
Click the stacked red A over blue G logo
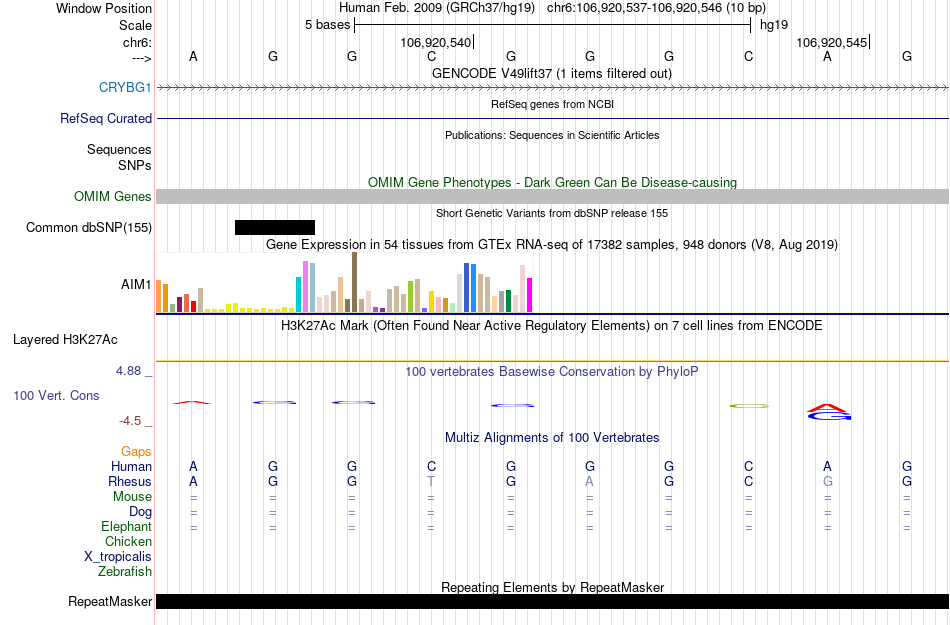[x=829, y=412]
